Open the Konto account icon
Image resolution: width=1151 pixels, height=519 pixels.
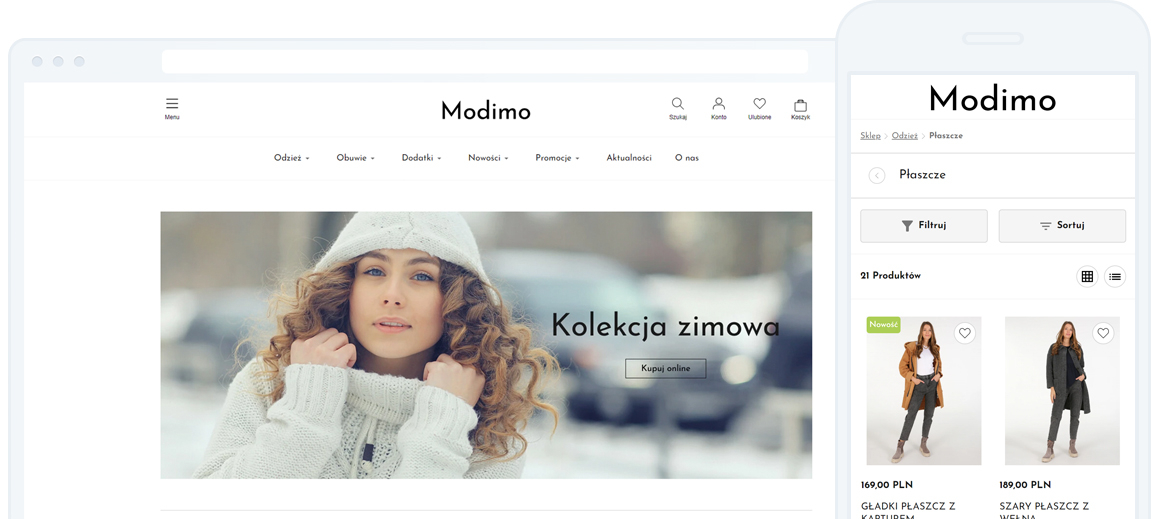point(719,104)
